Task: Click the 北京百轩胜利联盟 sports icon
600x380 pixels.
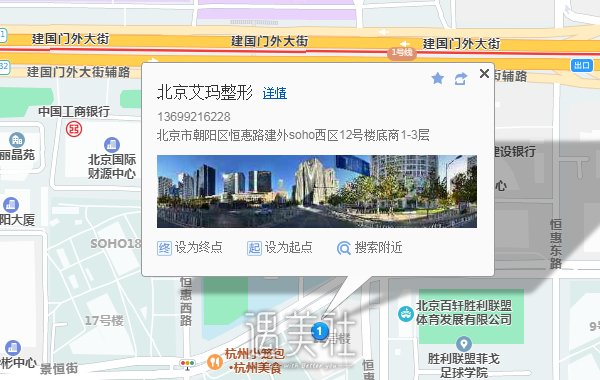Action: coord(406,314)
